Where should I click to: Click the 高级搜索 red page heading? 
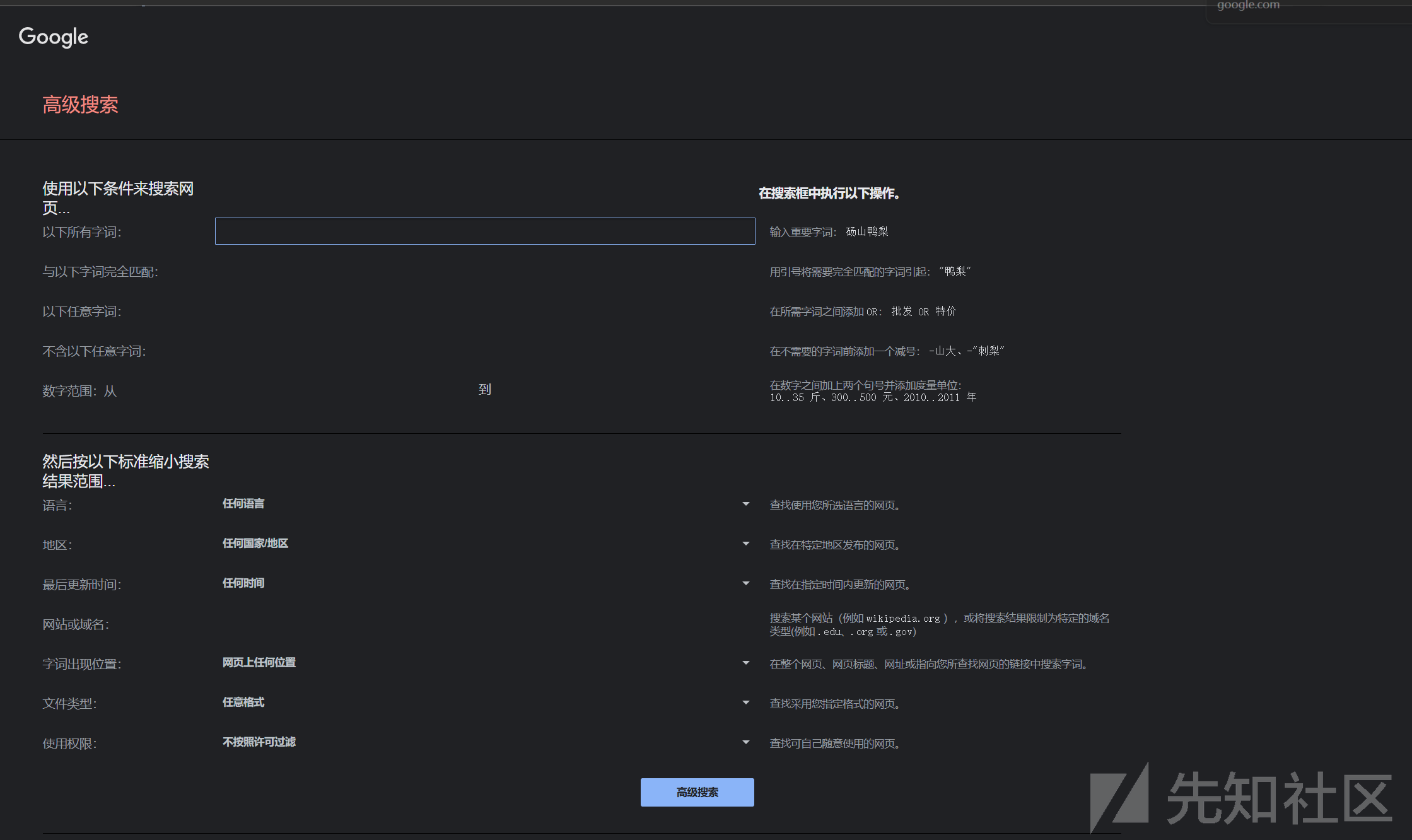coord(80,105)
